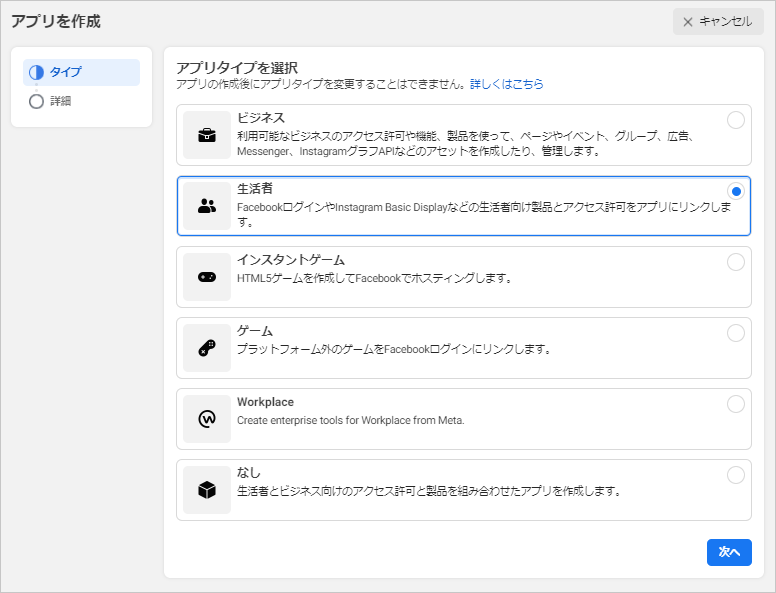This screenshot has height=593, width=776.
Task: Click the FacebookログインやInstagram Basic Display description
Action: (484, 214)
